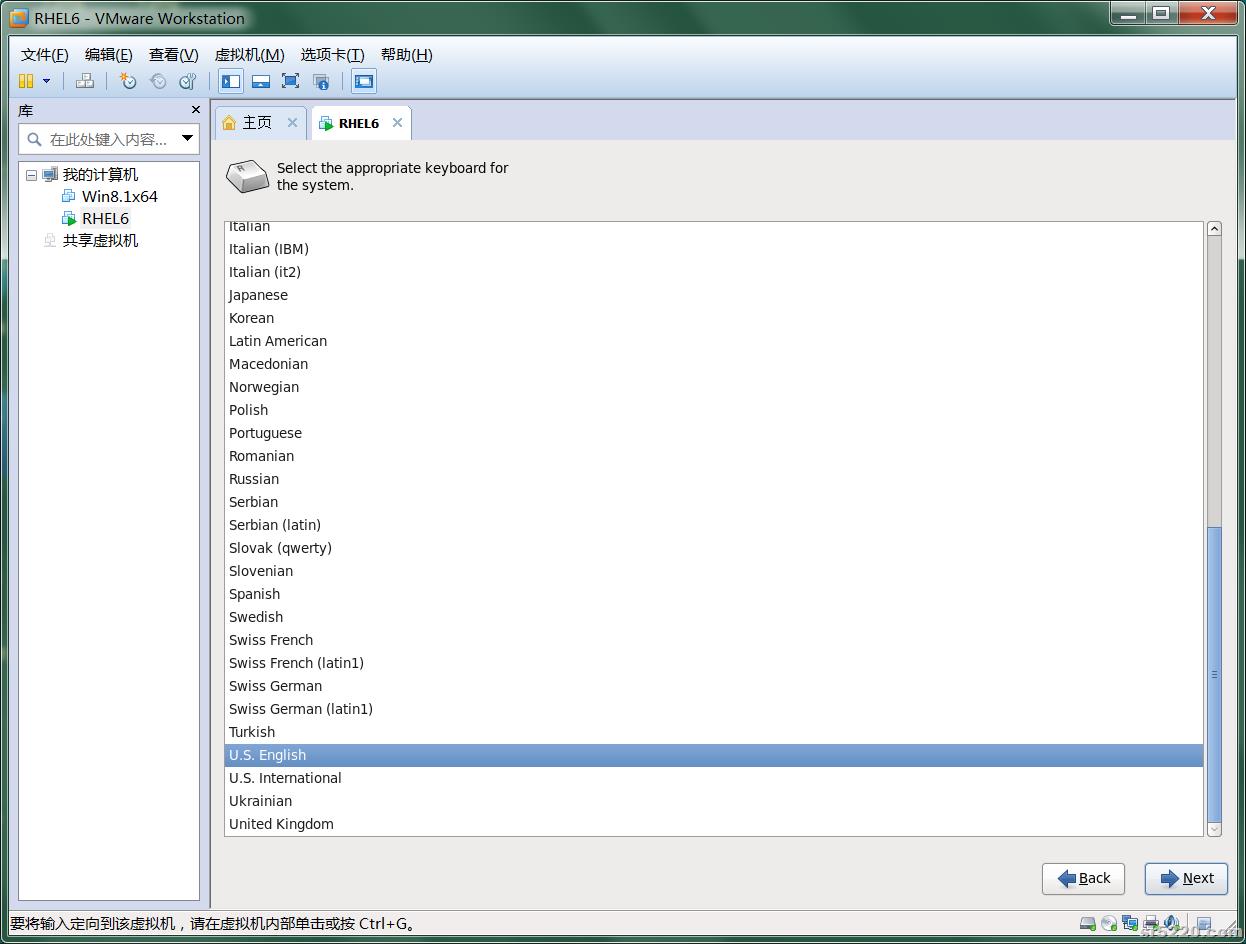Click the take snapshot clock icon
1246x944 pixels.
point(128,82)
